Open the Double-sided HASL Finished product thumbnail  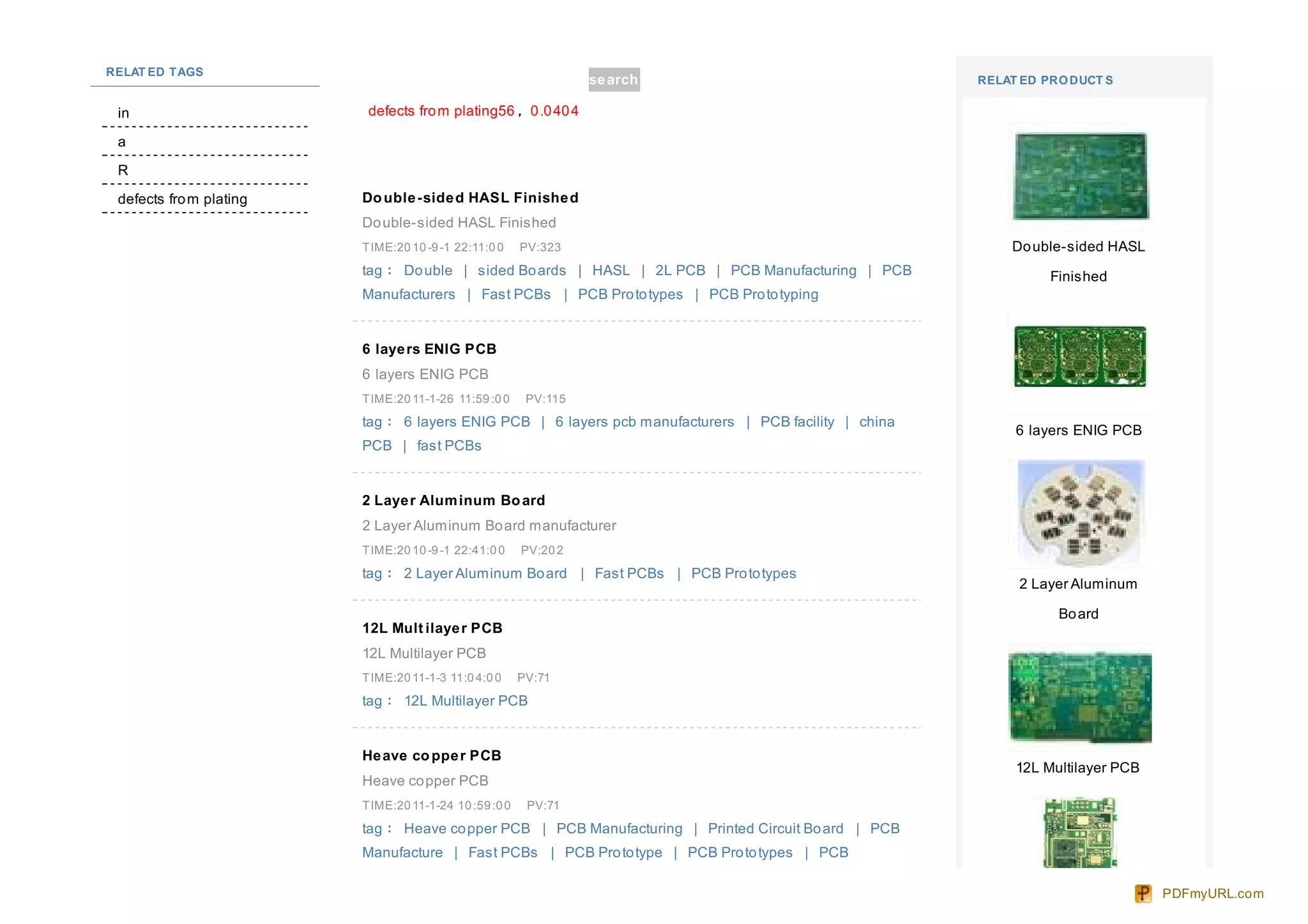tap(1080, 176)
